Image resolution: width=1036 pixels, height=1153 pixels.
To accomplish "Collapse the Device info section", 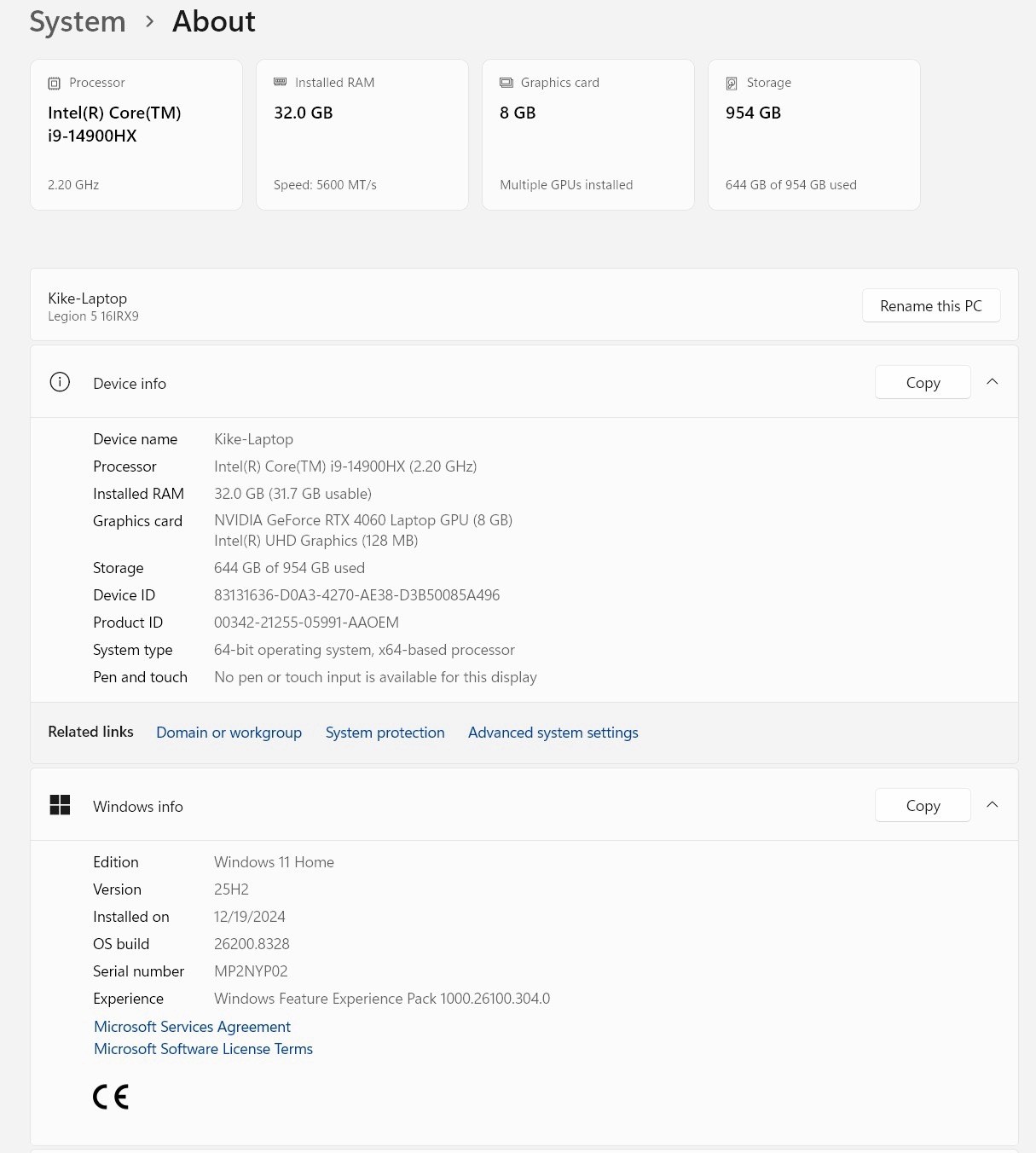I will pos(993,382).
